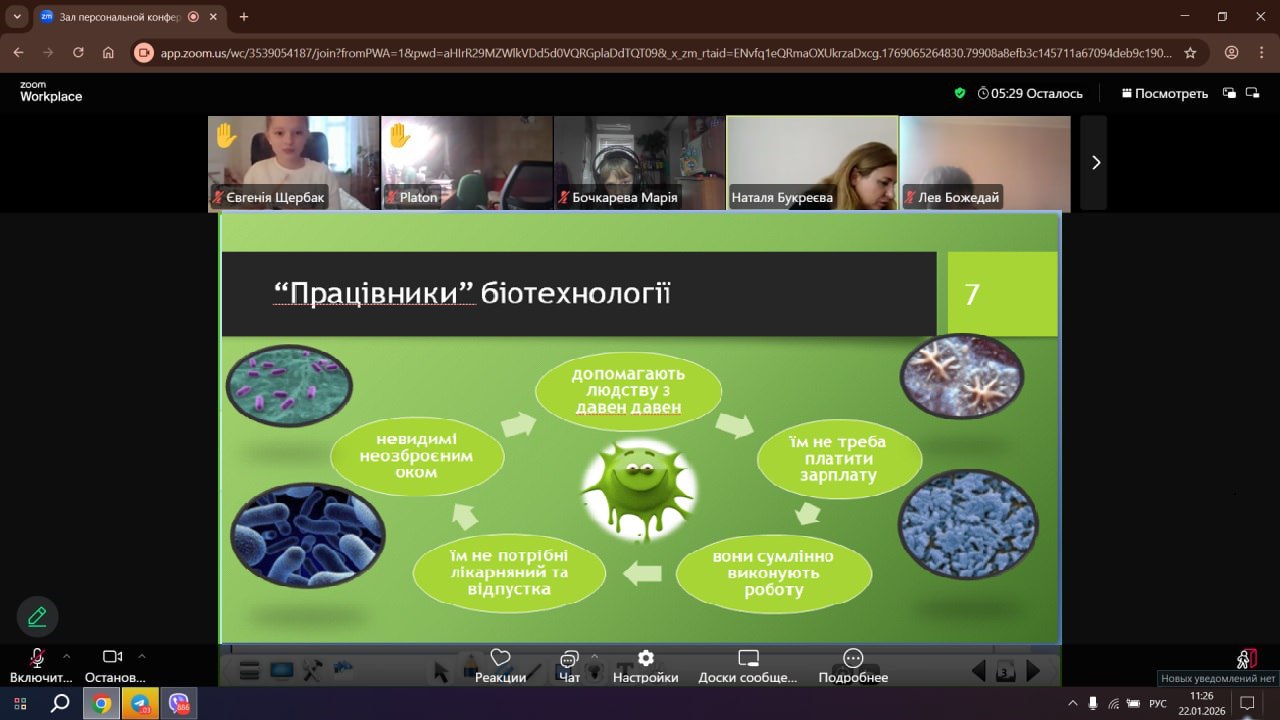This screenshot has width=1280, height=720.
Task: Open the Чат chat panel
Action: (569, 666)
